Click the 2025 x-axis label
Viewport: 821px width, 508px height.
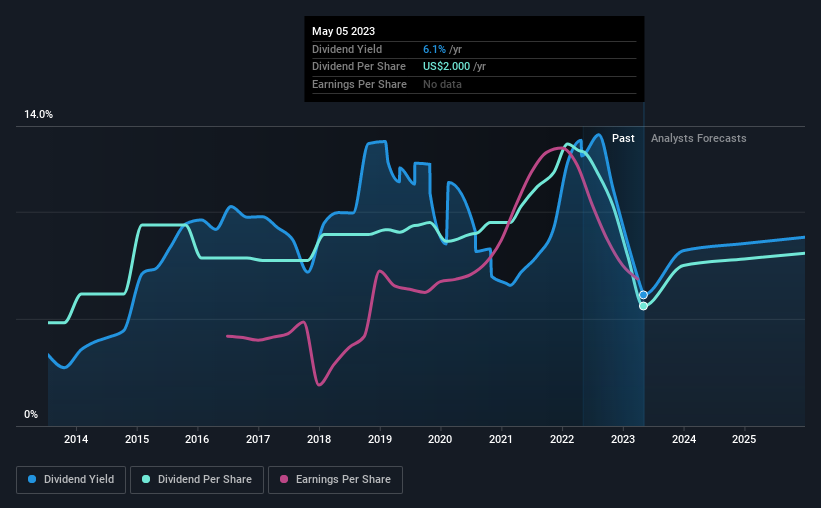744,439
